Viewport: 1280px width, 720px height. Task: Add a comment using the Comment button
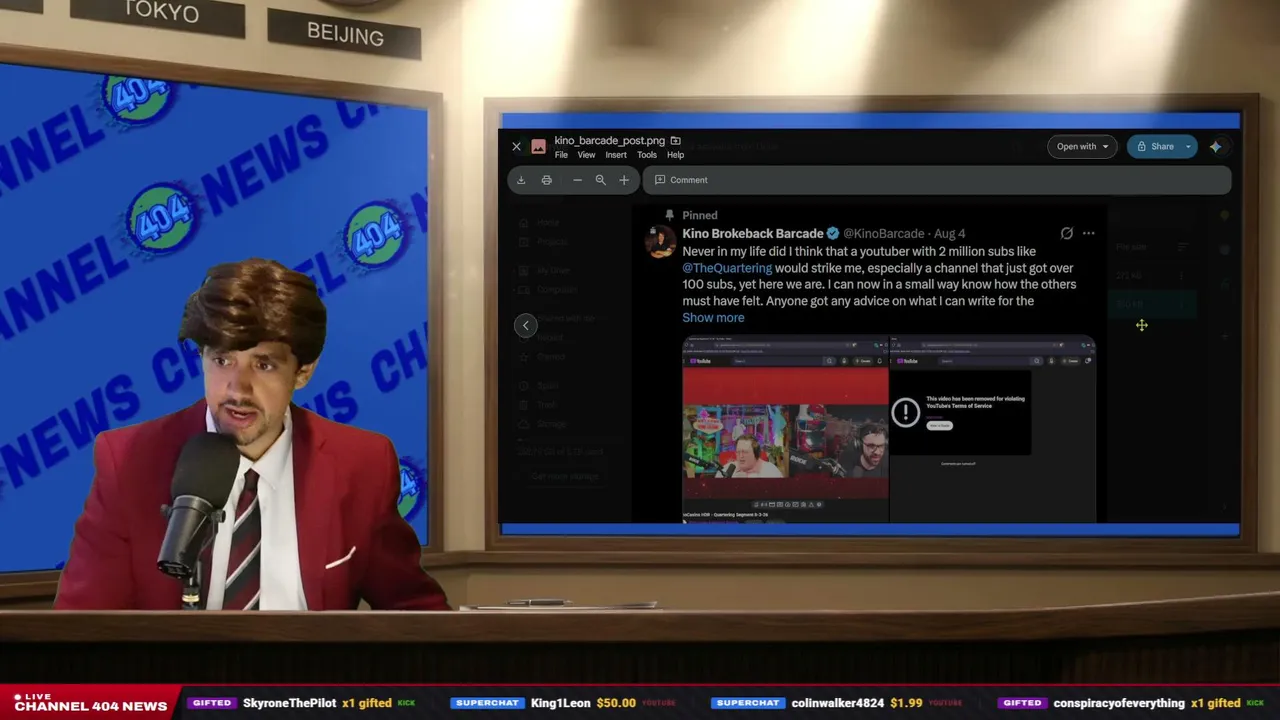click(x=681, y=180)
